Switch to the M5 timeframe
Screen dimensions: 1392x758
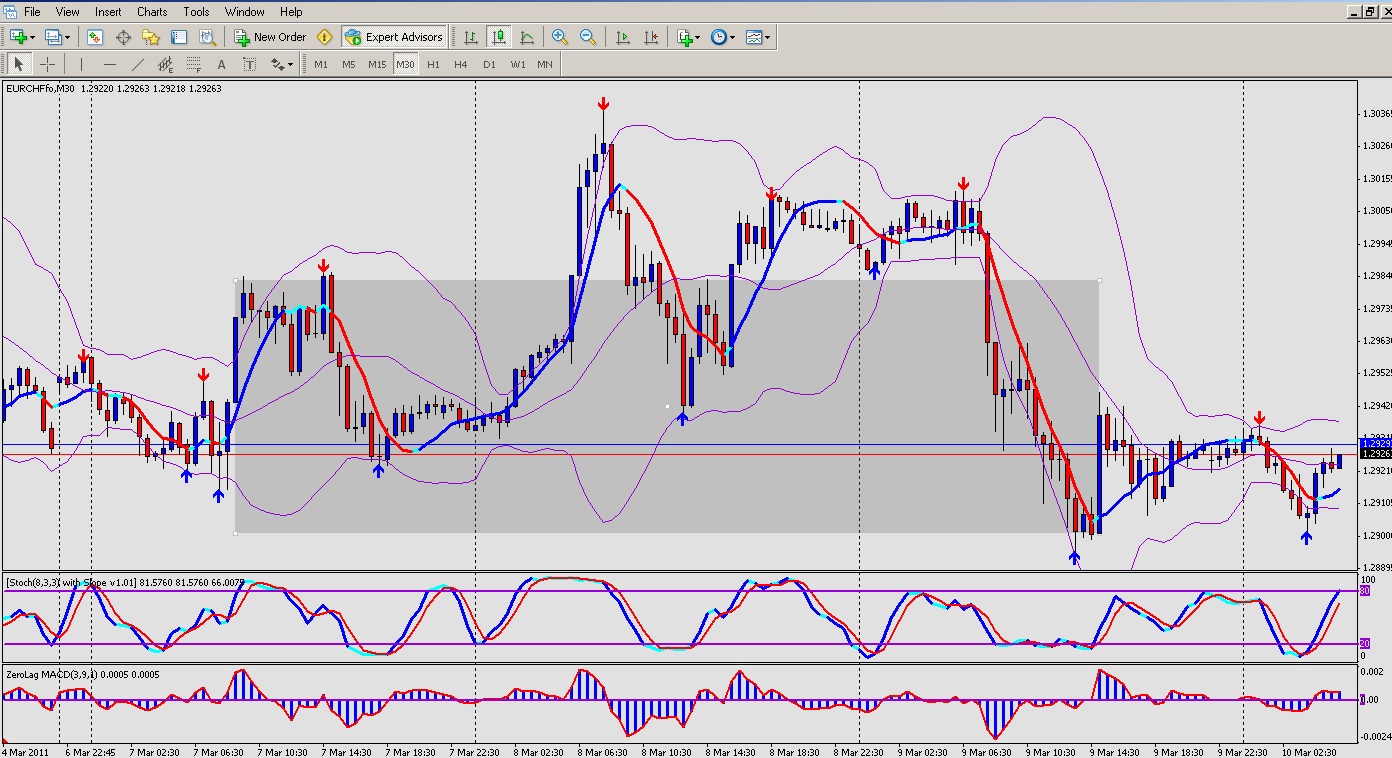click(349, 64)
